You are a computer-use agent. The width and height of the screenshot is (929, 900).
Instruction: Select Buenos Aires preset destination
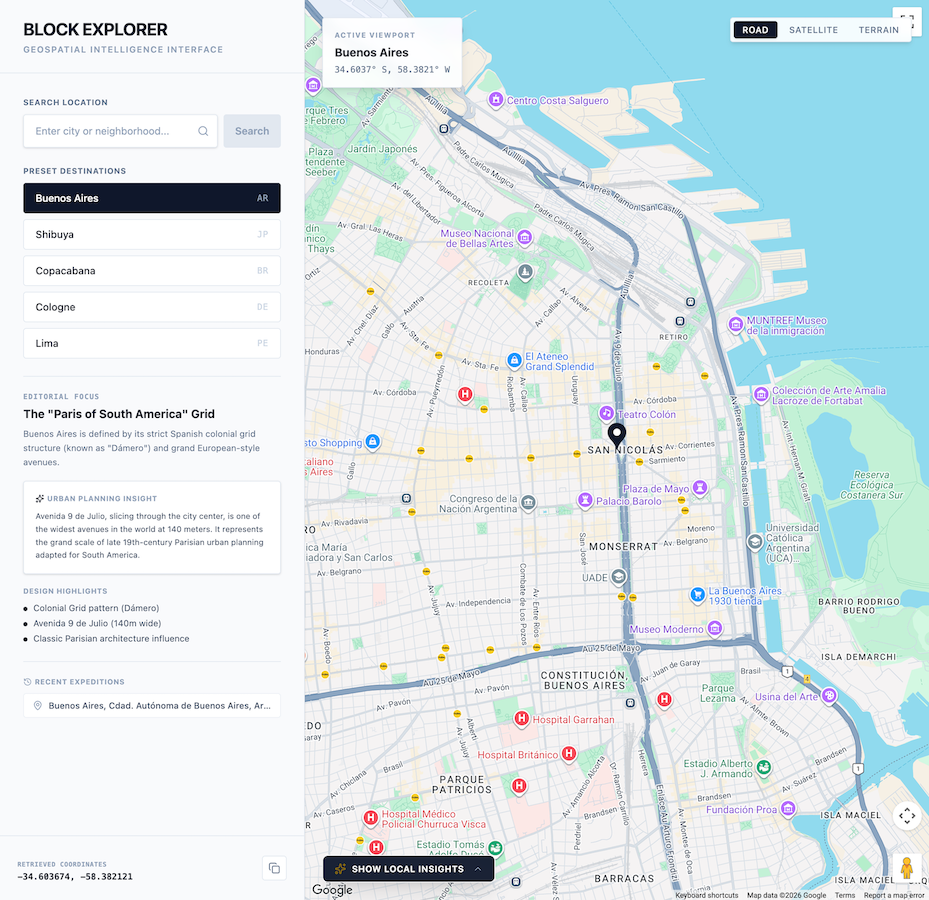(152, 198)
